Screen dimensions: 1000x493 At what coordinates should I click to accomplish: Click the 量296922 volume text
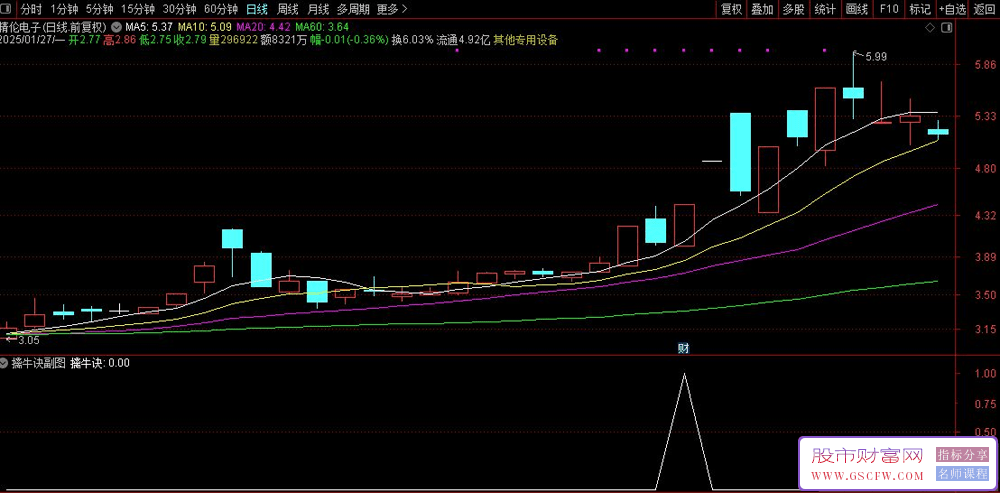coord(234,40)
